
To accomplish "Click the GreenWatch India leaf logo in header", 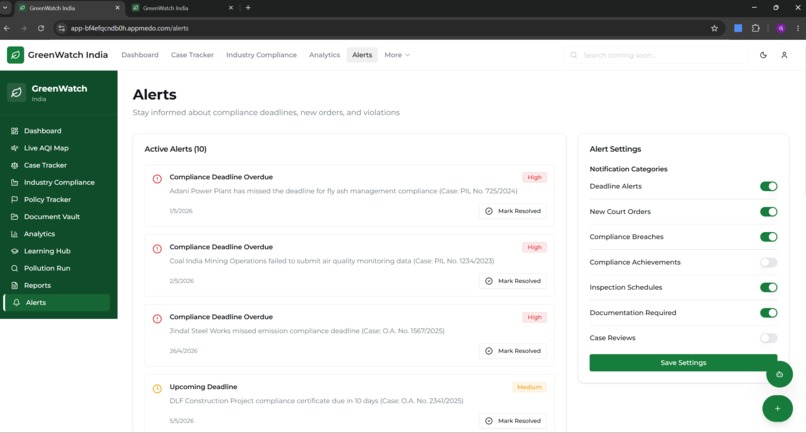I will [15, 55].
